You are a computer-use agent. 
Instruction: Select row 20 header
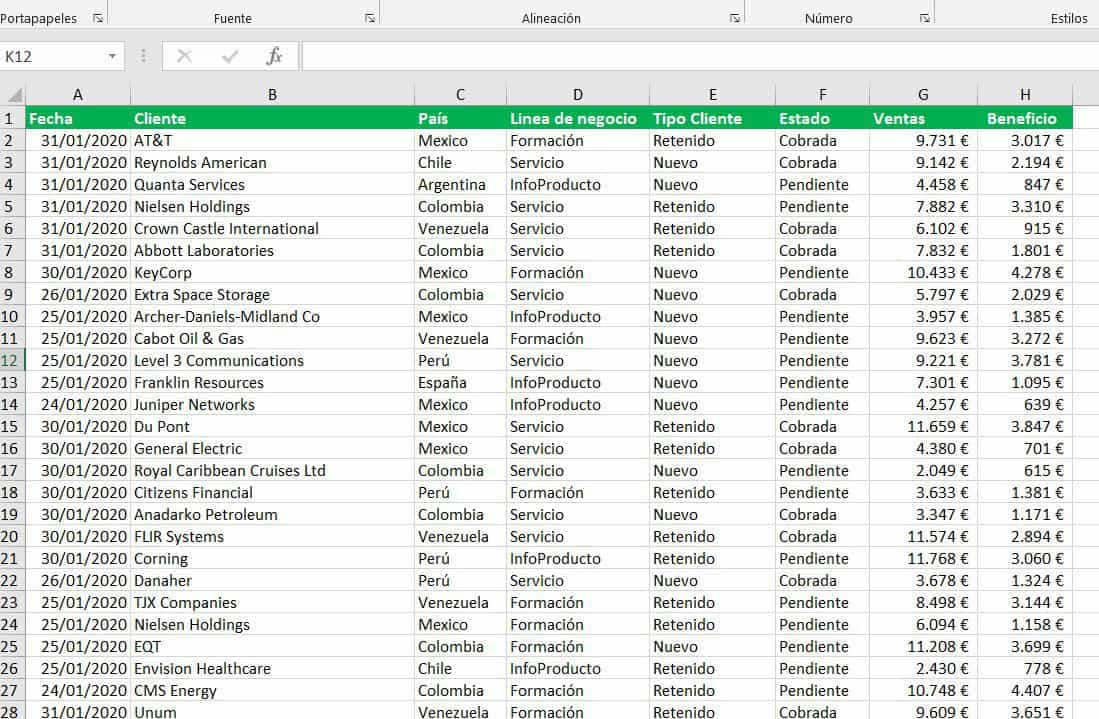pyautogui.click(x=12, y=536)
